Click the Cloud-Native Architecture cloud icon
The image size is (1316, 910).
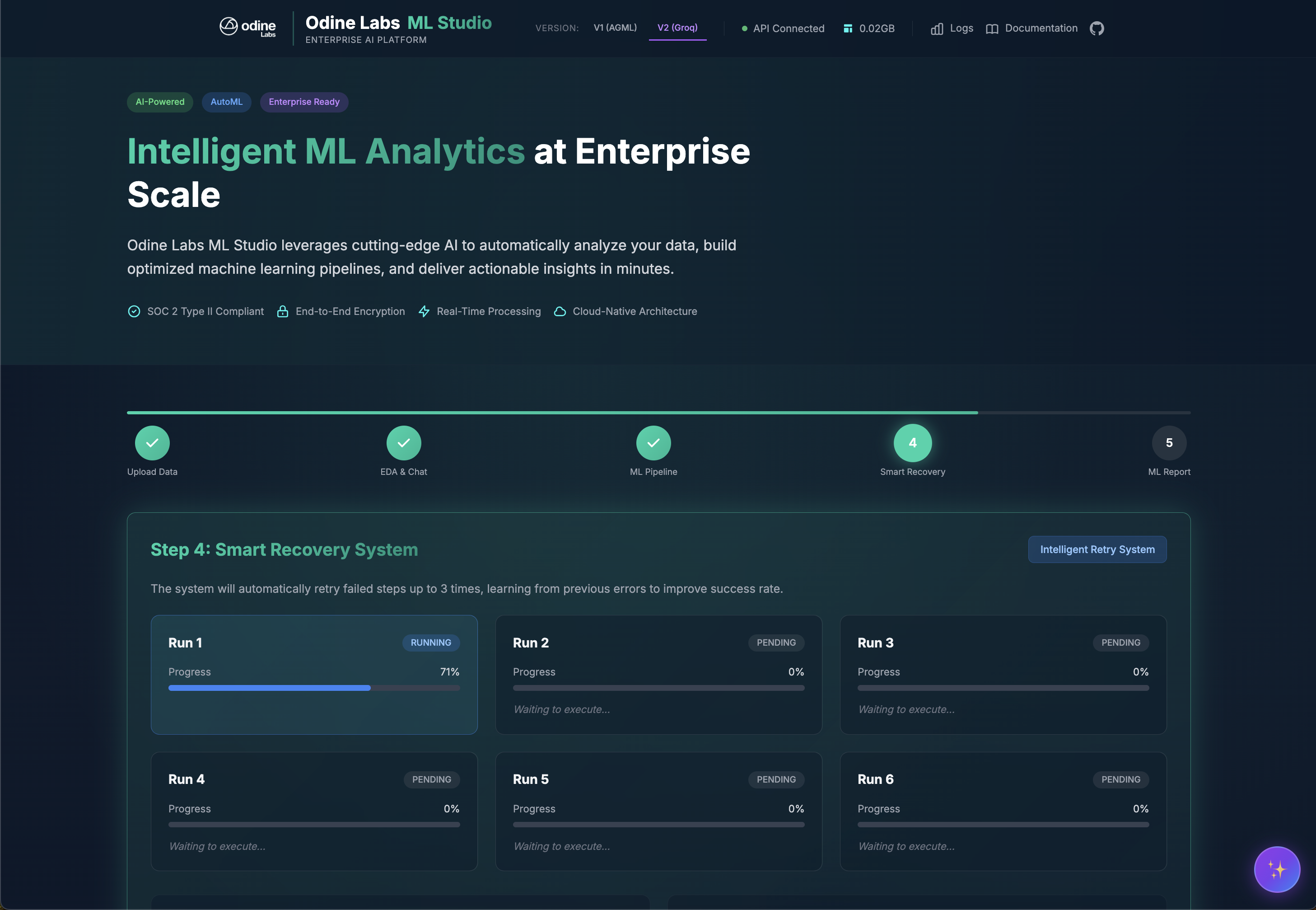coord(560,311)
